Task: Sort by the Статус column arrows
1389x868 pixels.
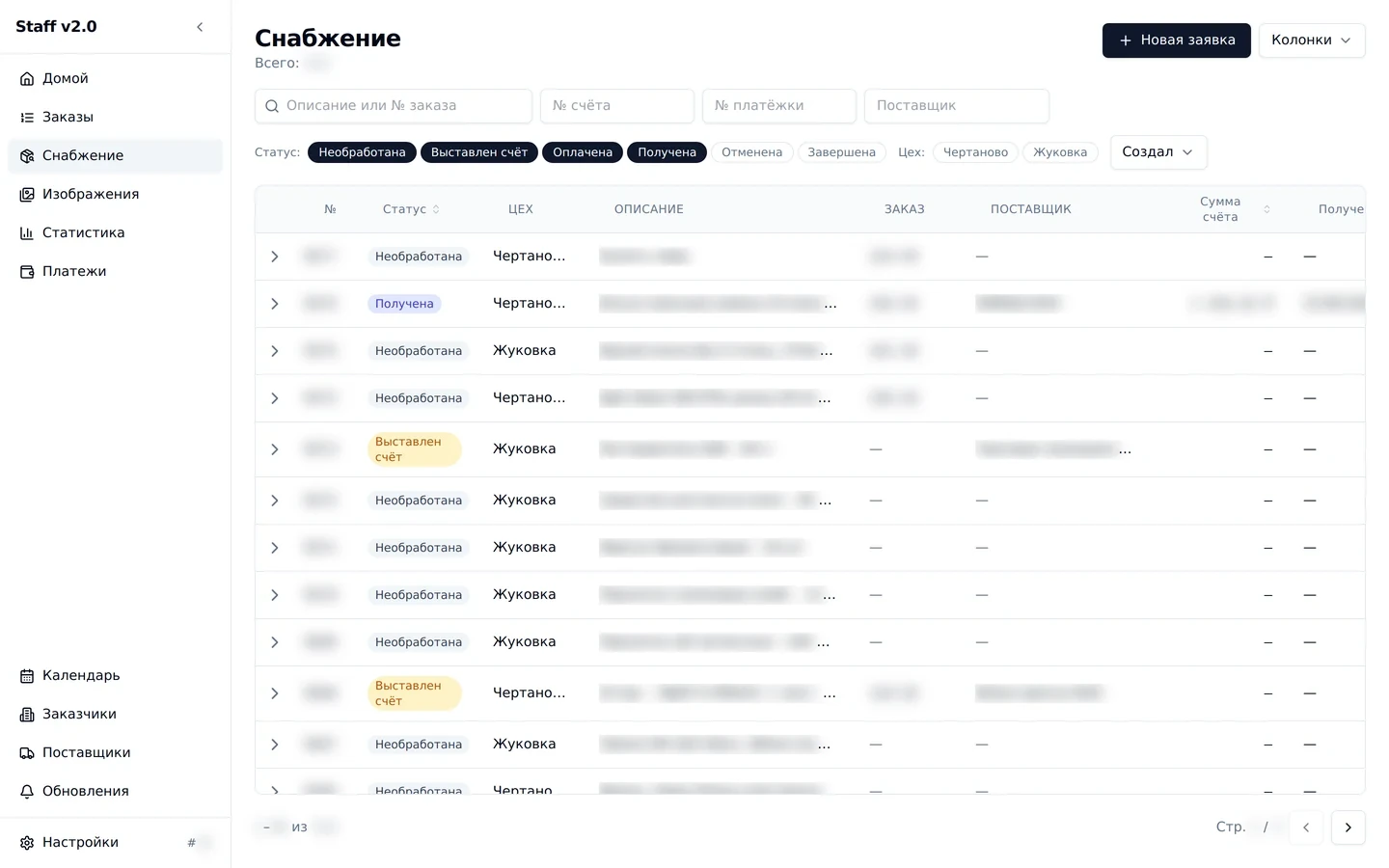Action: (x=436, y=209)
